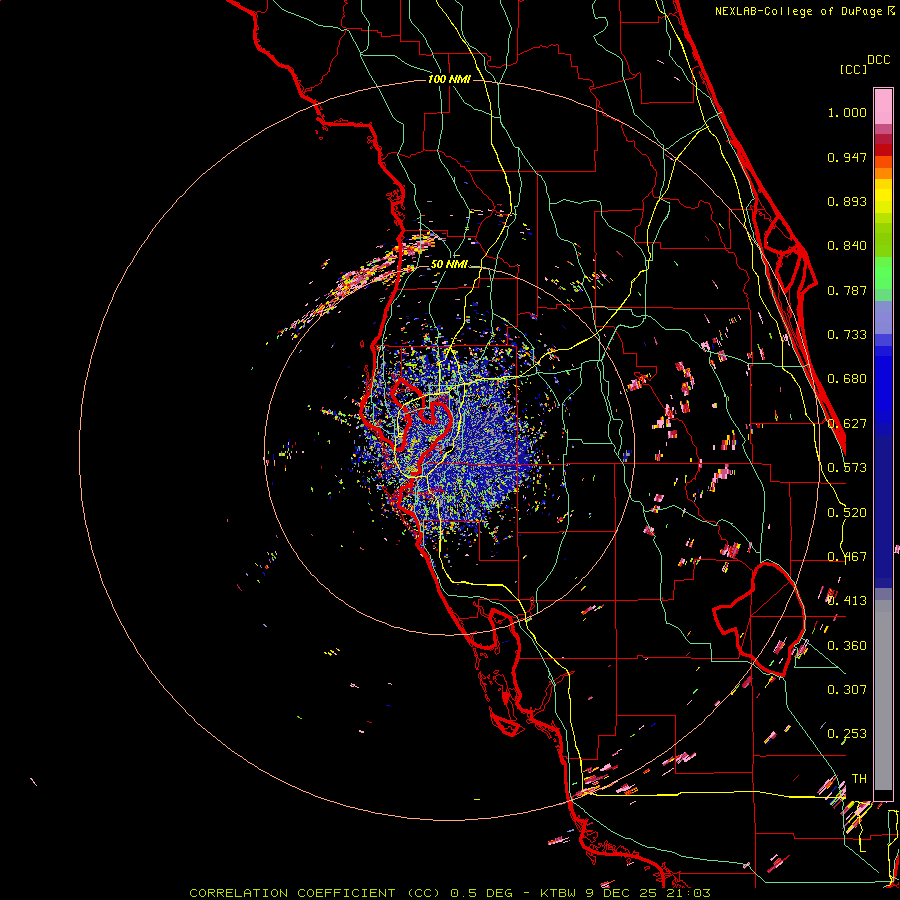The image size is (900, 900).
Task: Pick the dark red swatch in color scale
Action: (883, 150)
